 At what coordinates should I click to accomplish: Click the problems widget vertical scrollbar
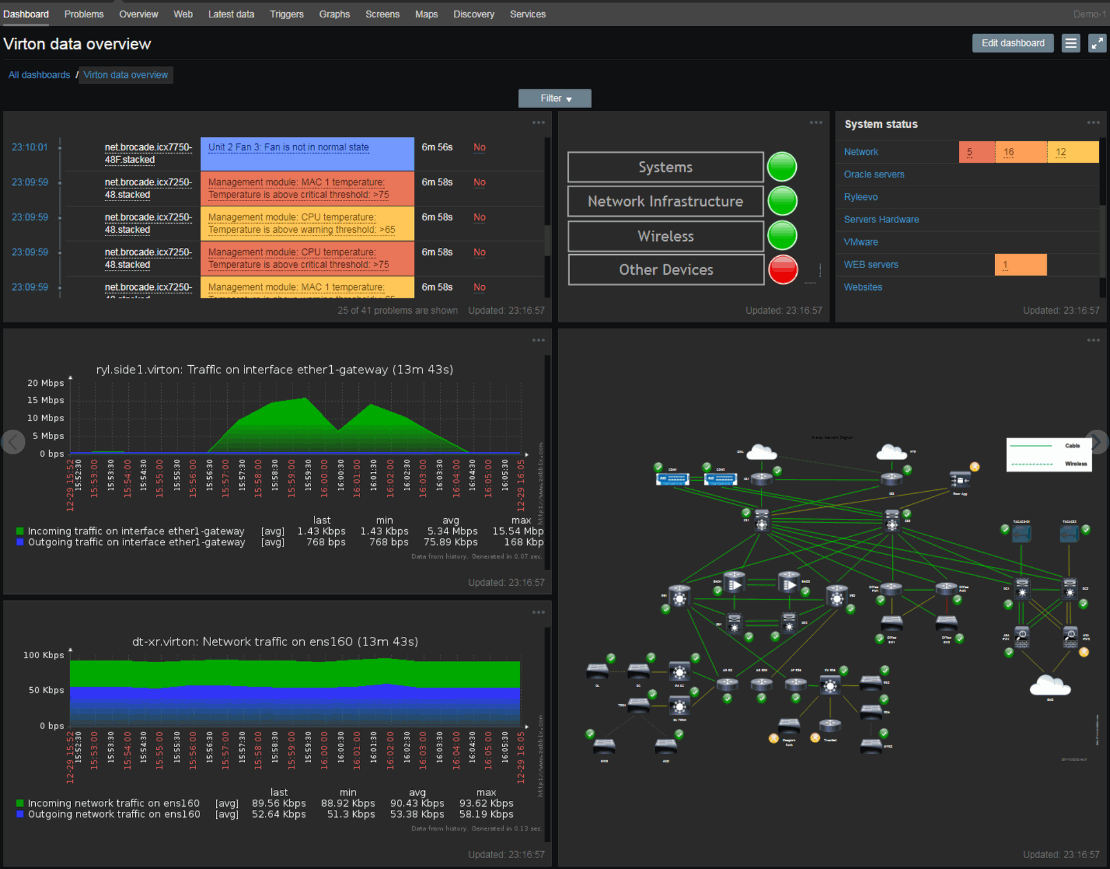[x=547, y=240]
